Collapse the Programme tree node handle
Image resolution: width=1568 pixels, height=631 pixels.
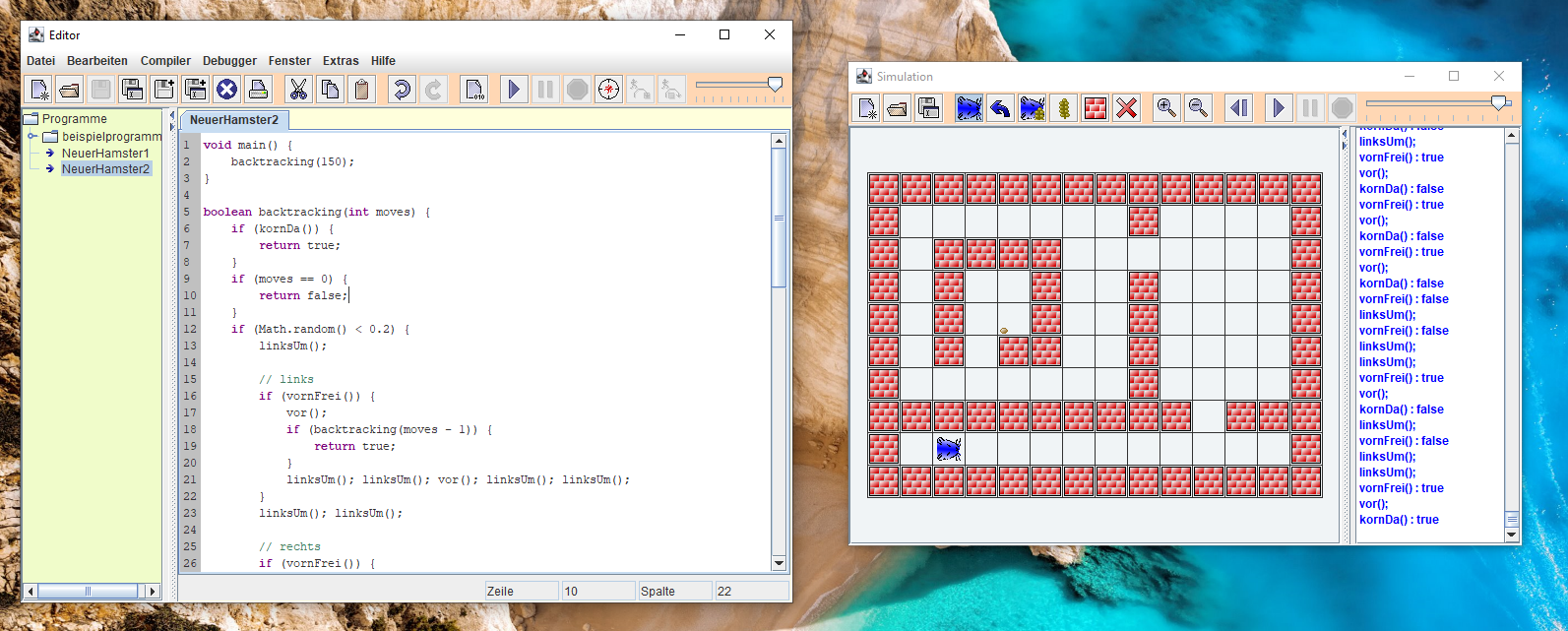coord(31,136)
